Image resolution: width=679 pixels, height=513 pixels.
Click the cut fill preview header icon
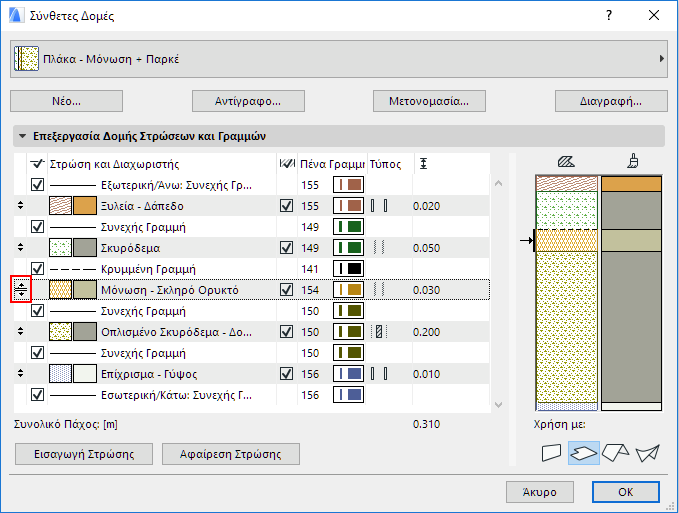click(566, 162)
